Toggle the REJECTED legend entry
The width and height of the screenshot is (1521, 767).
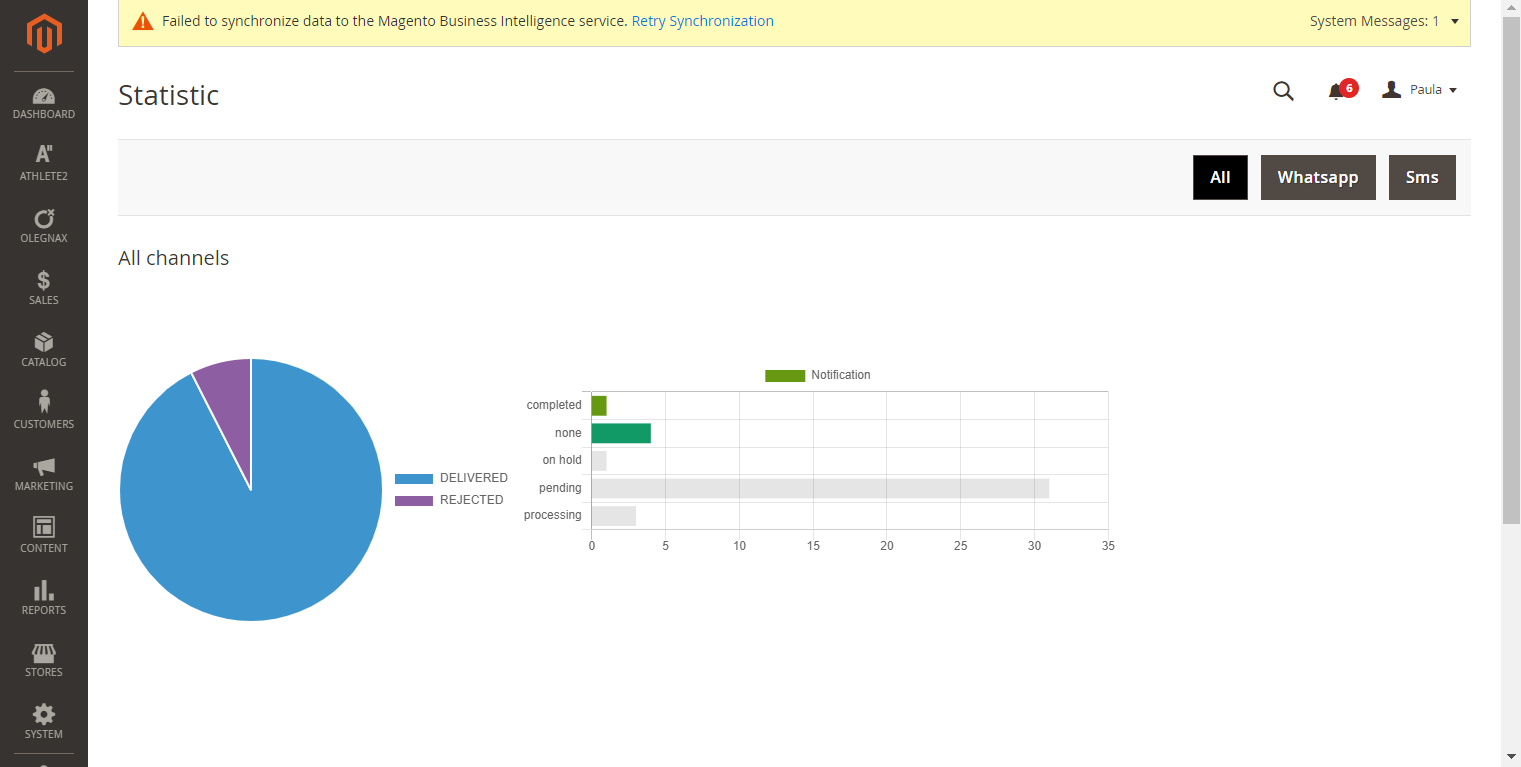click(450, 500)
